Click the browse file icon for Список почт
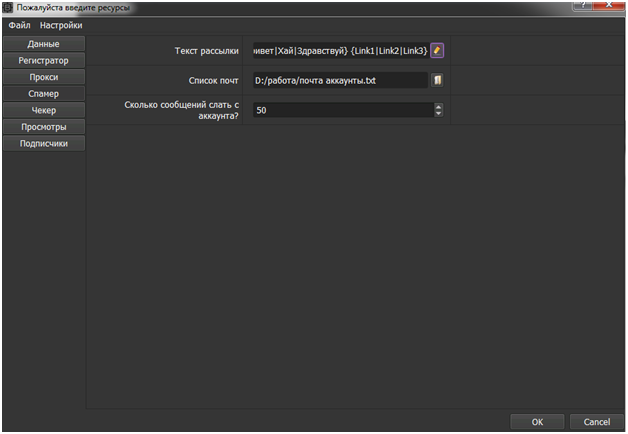The height and width of the screenshot is (434, 628). coord(437,80)
